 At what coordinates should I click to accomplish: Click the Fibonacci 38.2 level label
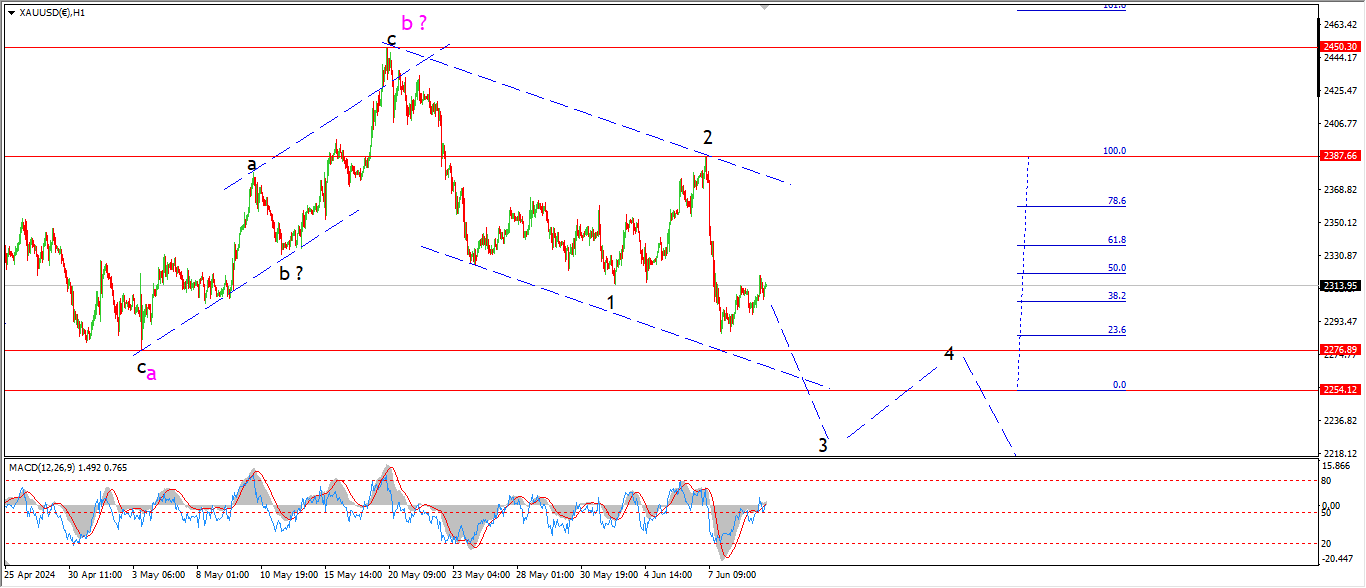pos(1115,296)
